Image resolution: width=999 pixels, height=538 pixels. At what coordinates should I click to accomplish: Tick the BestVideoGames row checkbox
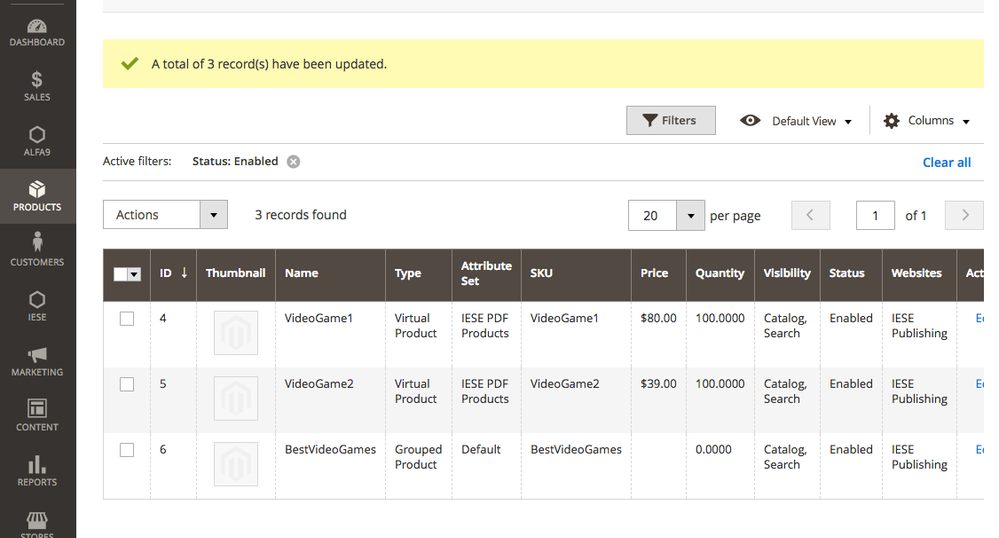pos(127,450)
